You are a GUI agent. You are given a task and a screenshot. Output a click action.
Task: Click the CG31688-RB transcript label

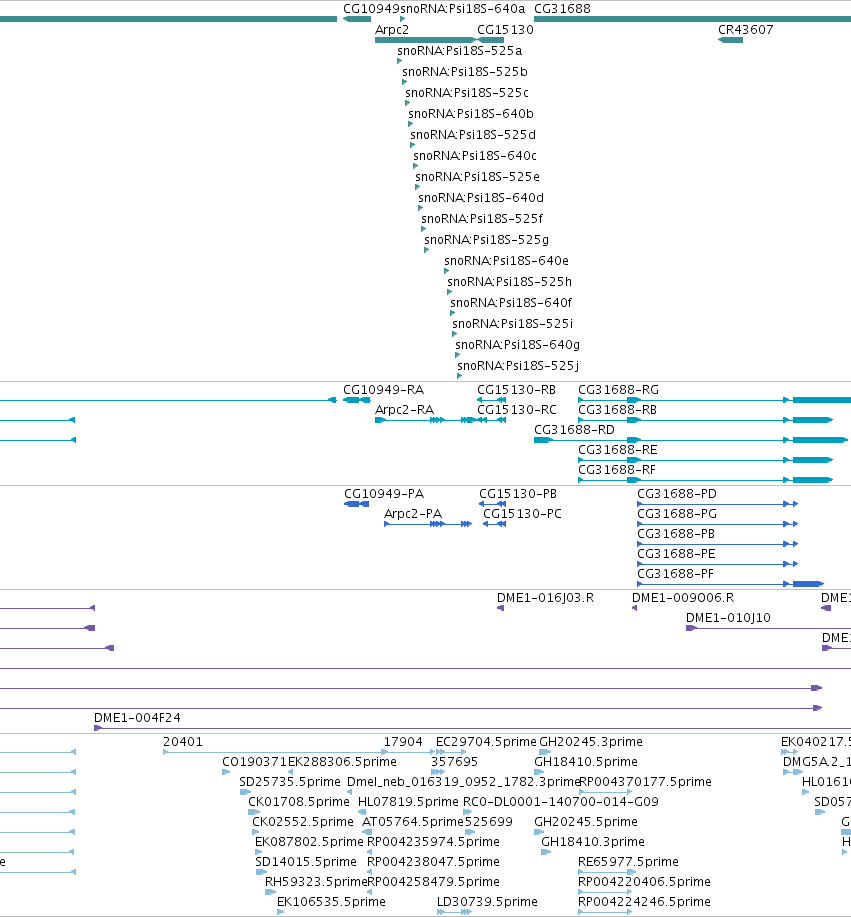618,410
